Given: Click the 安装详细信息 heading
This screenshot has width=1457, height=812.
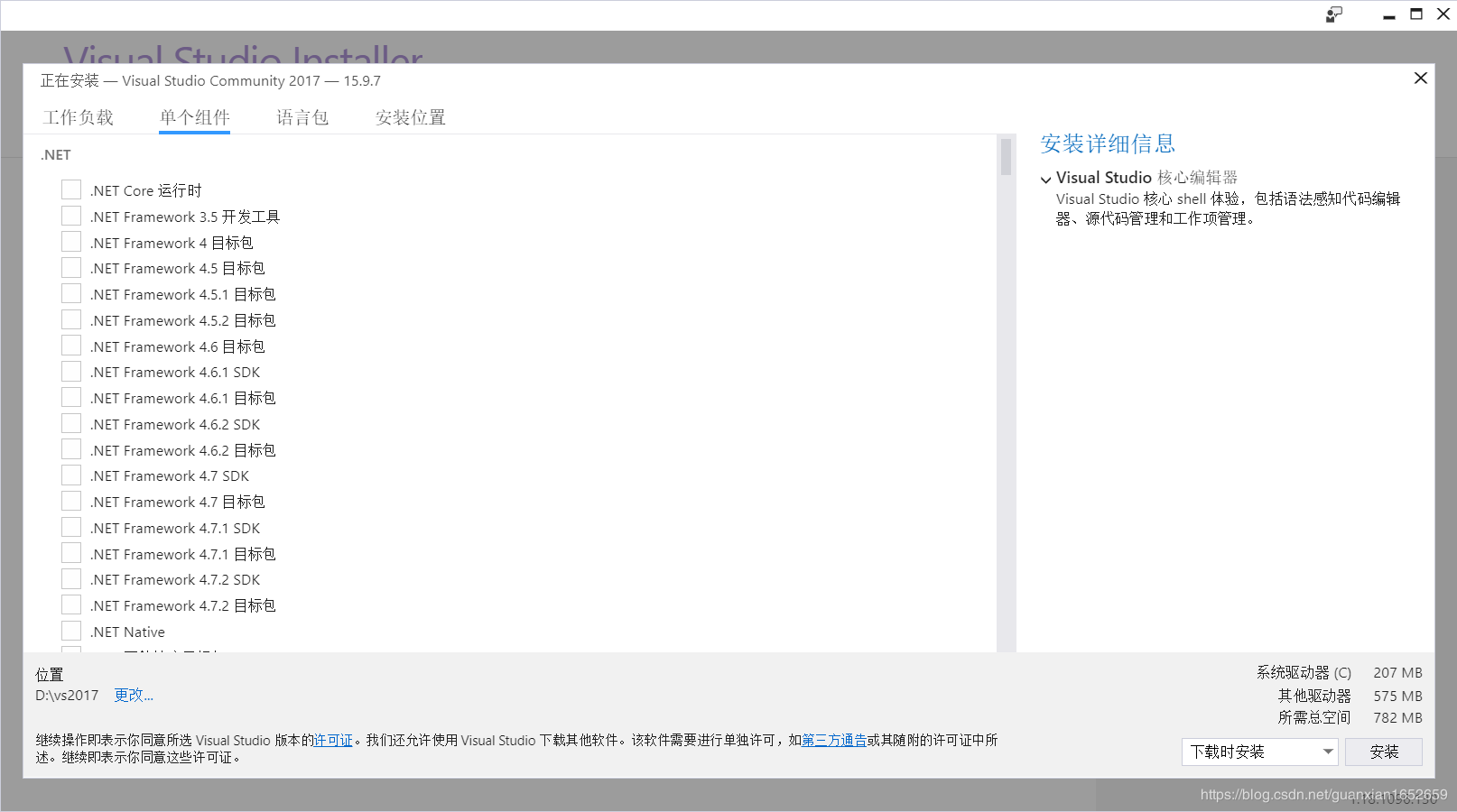Looking at the screenshot, I should click(x=1108, y=143).
